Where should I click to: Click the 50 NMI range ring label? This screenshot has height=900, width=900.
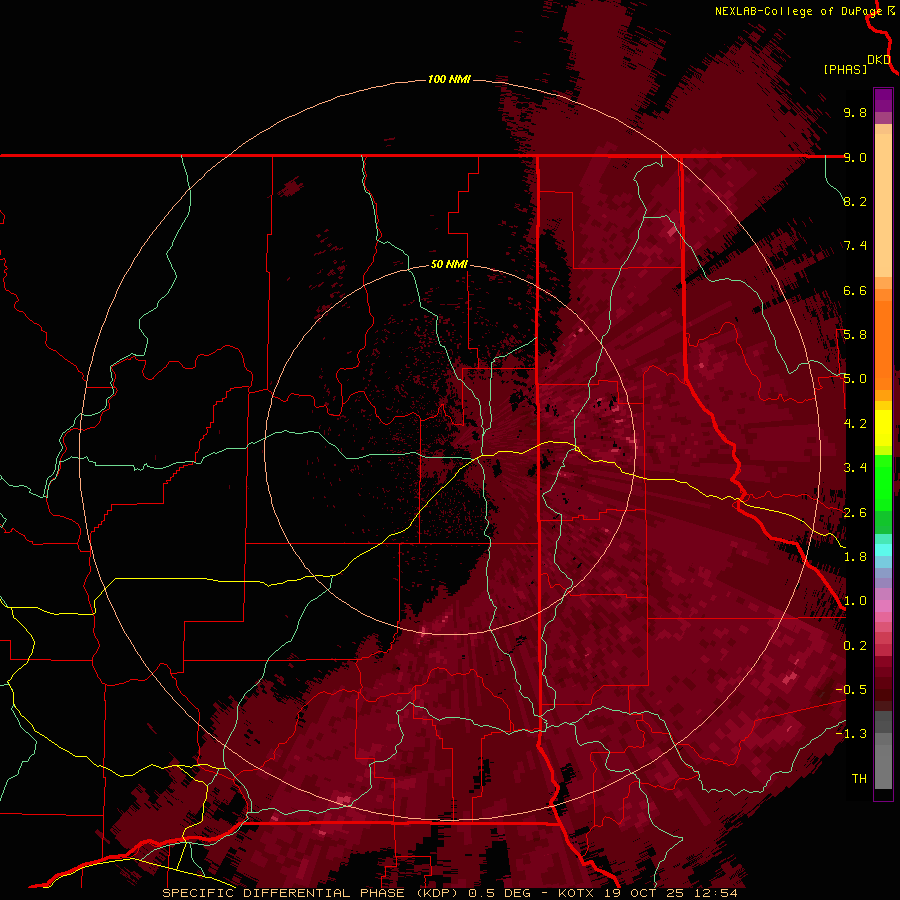click(x=449, y=265)
